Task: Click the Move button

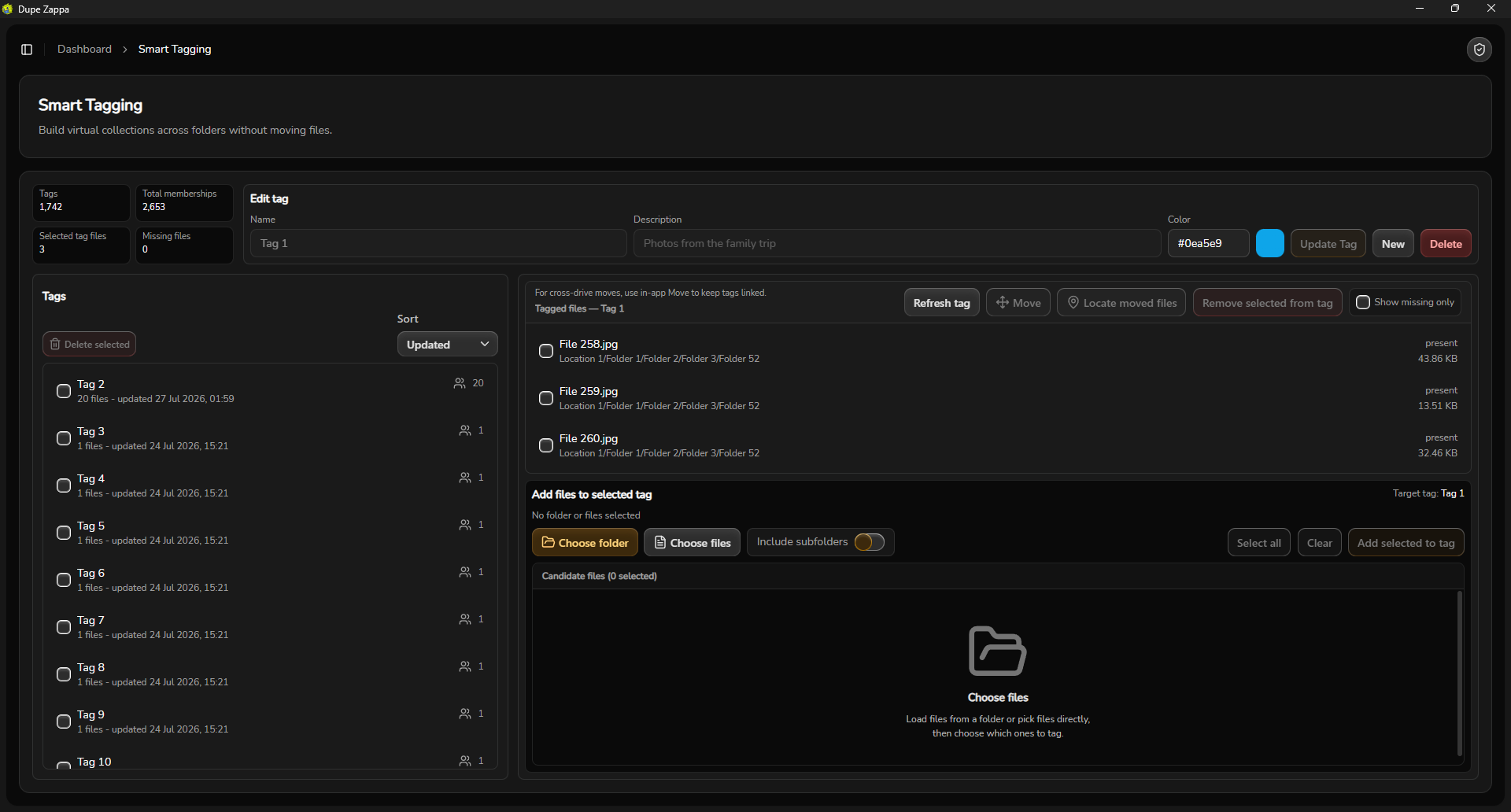Action: click(x=1018, y=303)
